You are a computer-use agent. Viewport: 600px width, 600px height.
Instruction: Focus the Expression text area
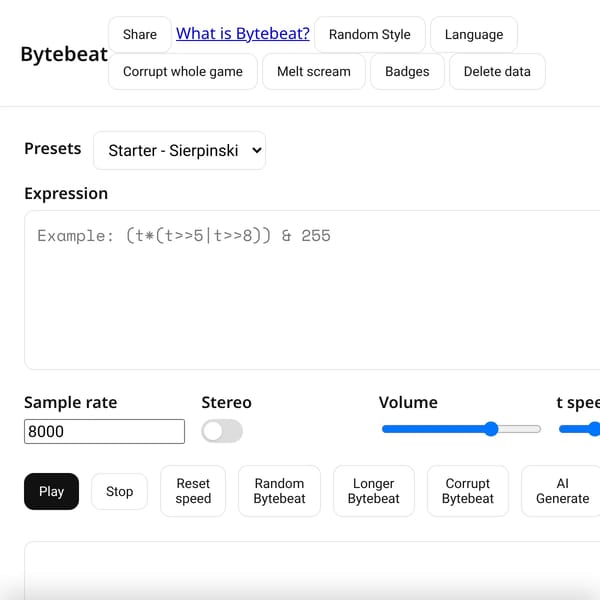[x=312, y=290]
